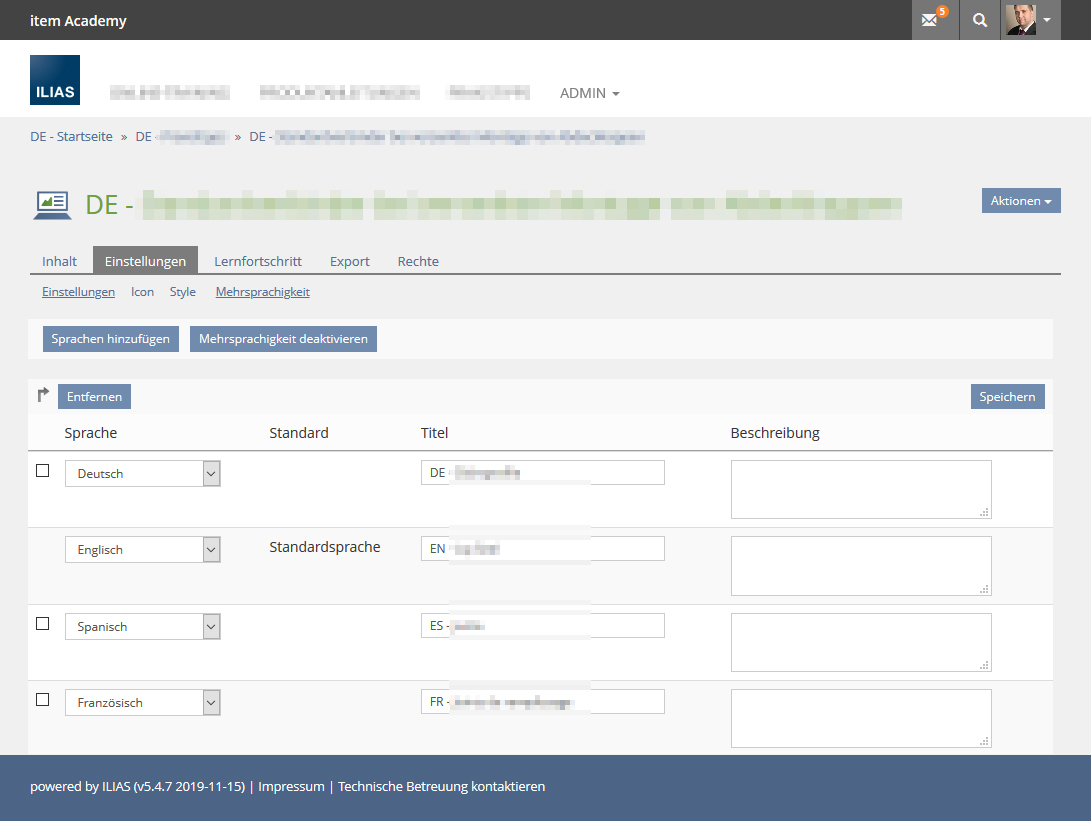Select the Mehrsprachigkeit sub-tab
Image resolution: width=1091 pixels, height=821 pixels.
[x=262, y=292]
